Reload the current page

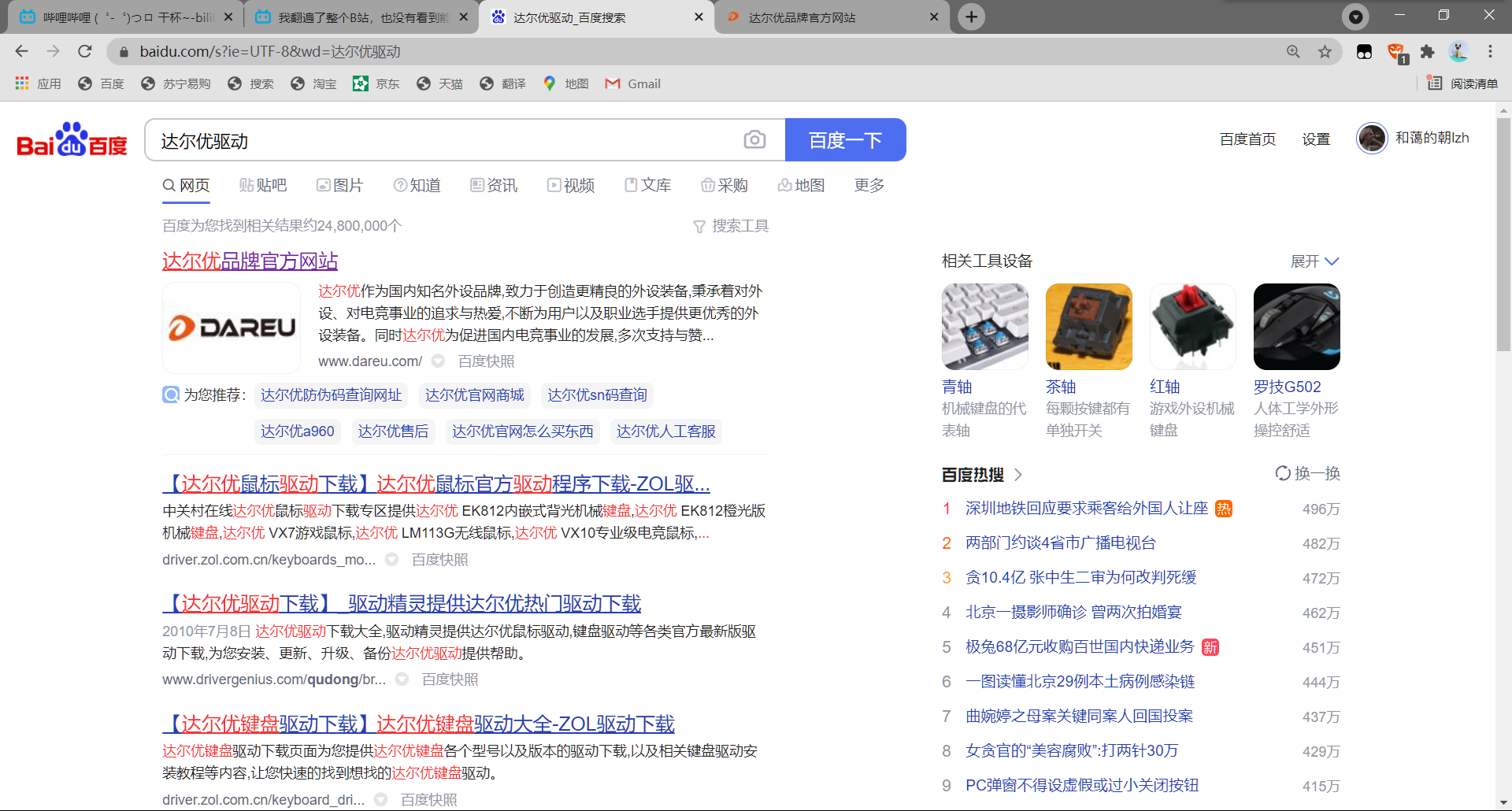(x=85, y=51)
